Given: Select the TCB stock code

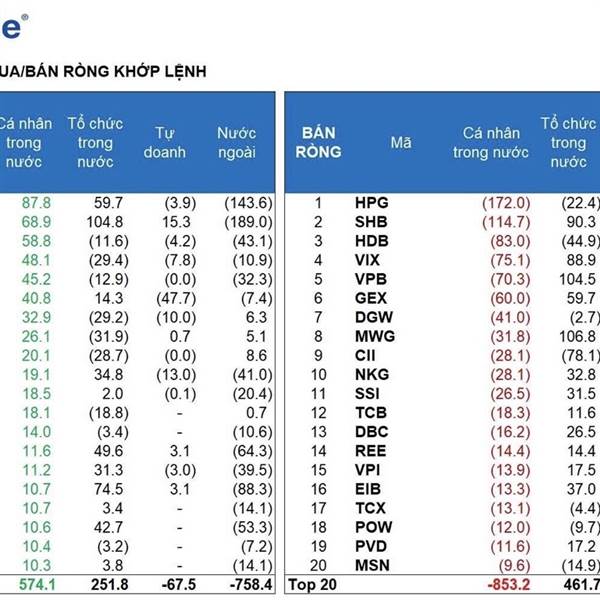Looking at the screenshot, I should pos(370,413).
